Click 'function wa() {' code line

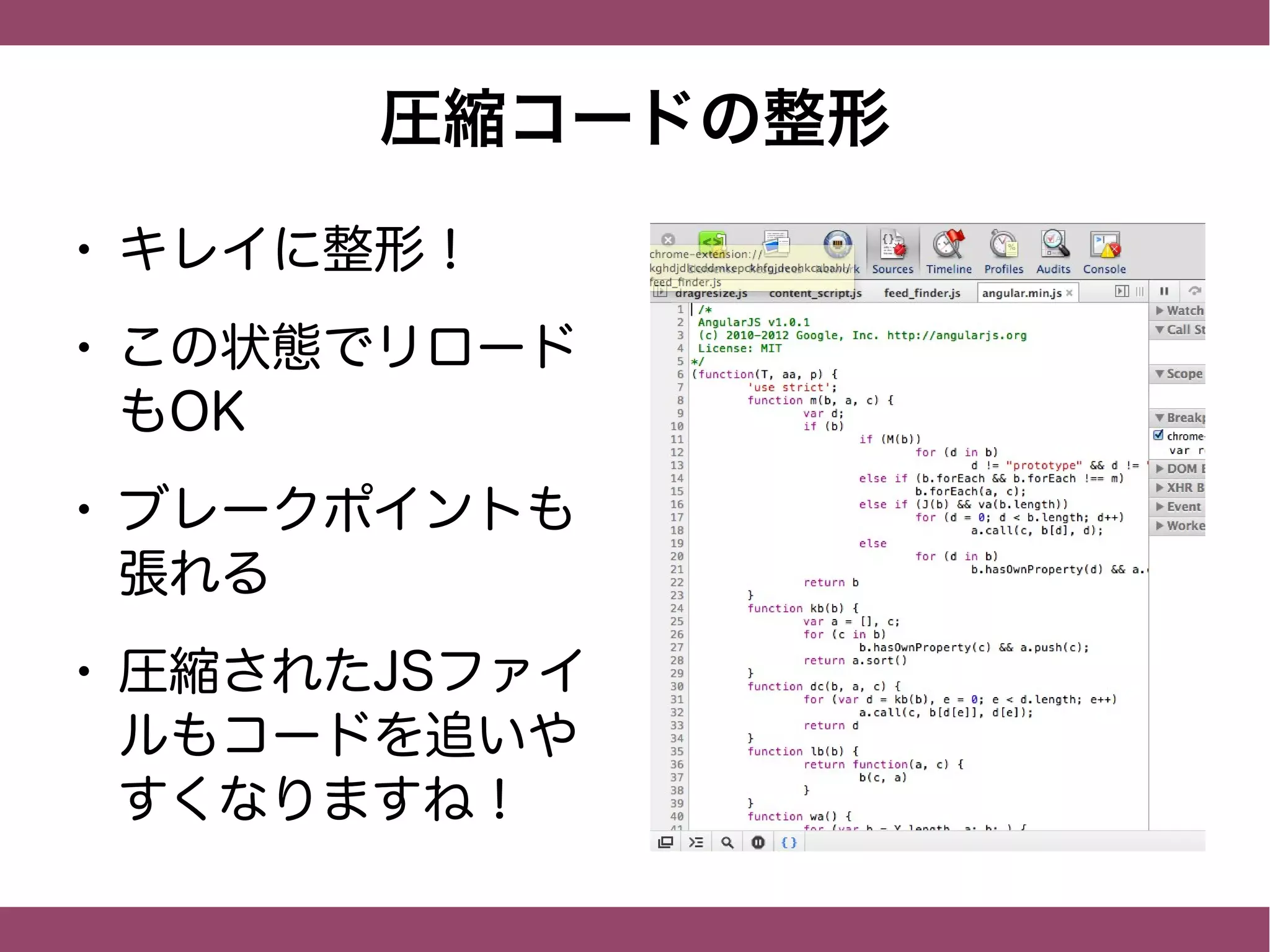pyautogui.click(x=799, y=816)
